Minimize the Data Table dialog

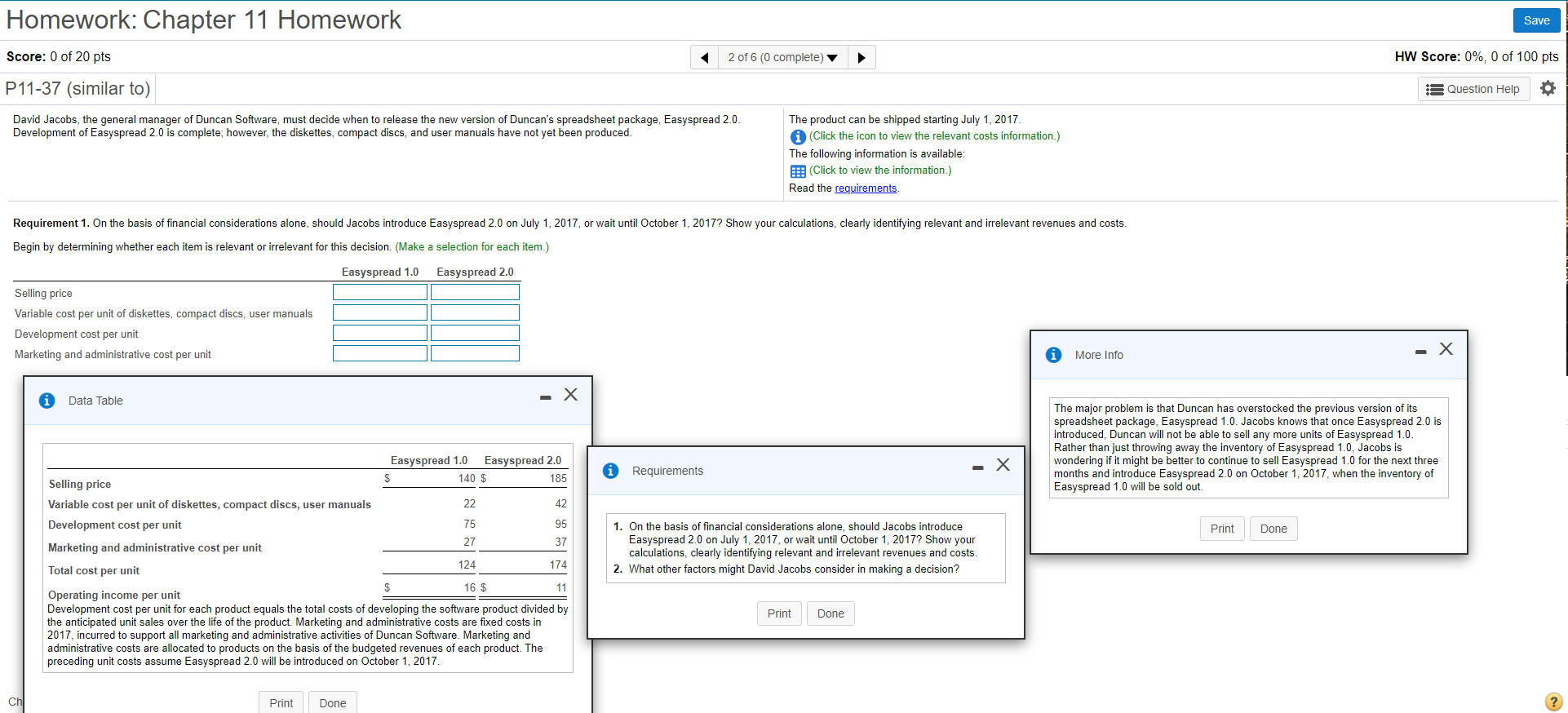pyautogui.click(x=545, y=397)
